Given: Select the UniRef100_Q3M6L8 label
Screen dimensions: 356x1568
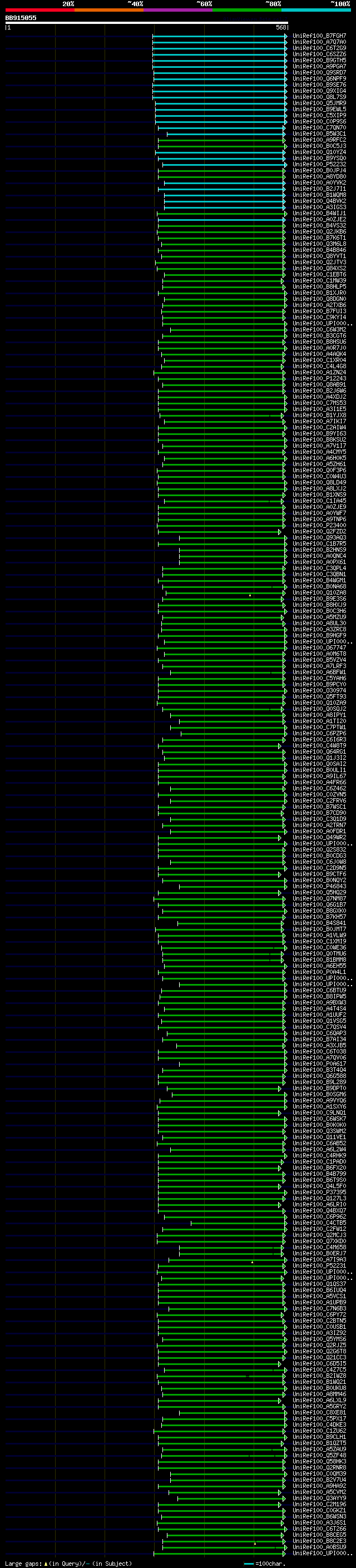Looking at the screenshot, I should (319, 244).
